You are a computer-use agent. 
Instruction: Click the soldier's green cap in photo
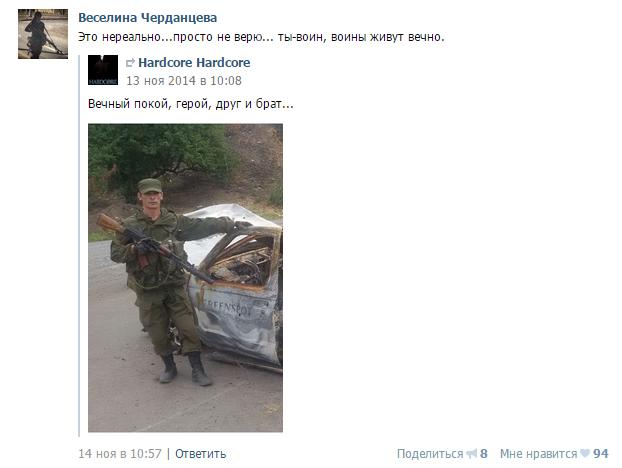pyautogui.click(x=150, y=186)
